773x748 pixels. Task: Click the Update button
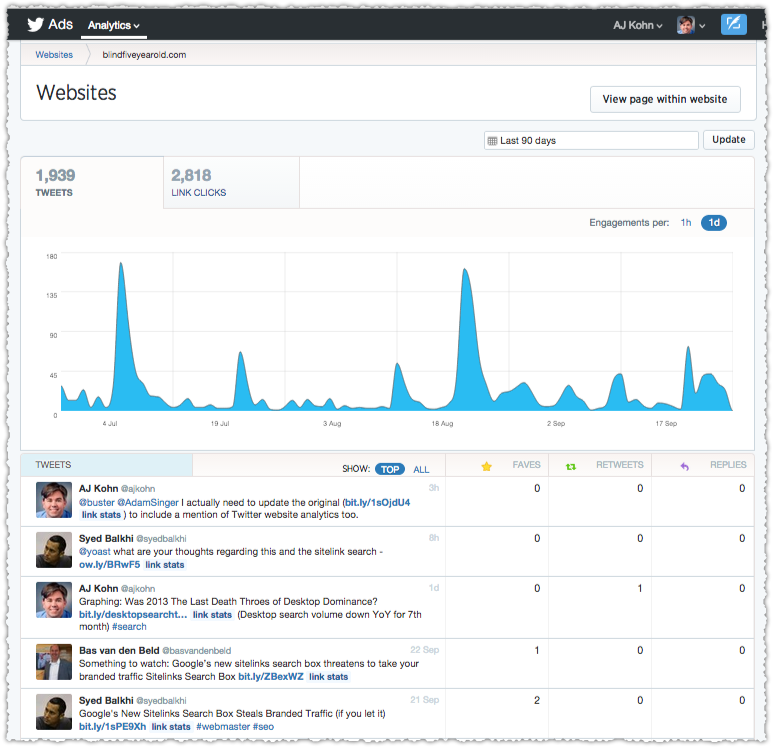(x=728, y=140)
